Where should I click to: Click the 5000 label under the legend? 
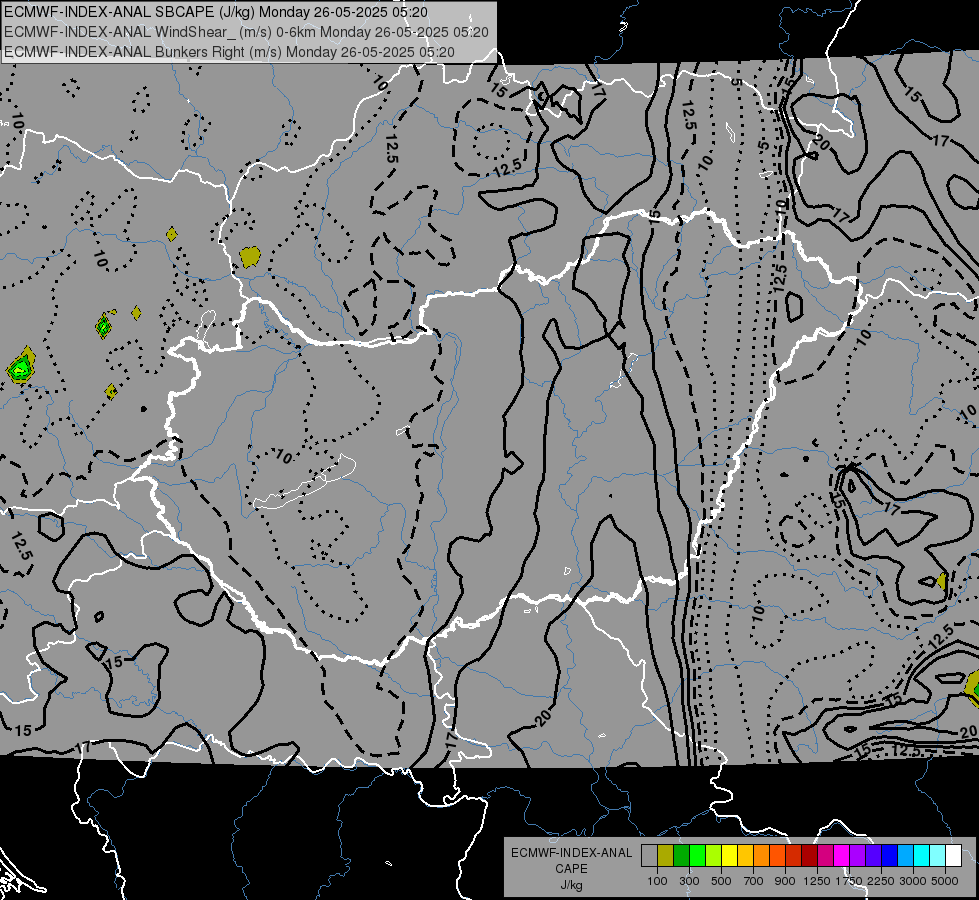point(945,881)
